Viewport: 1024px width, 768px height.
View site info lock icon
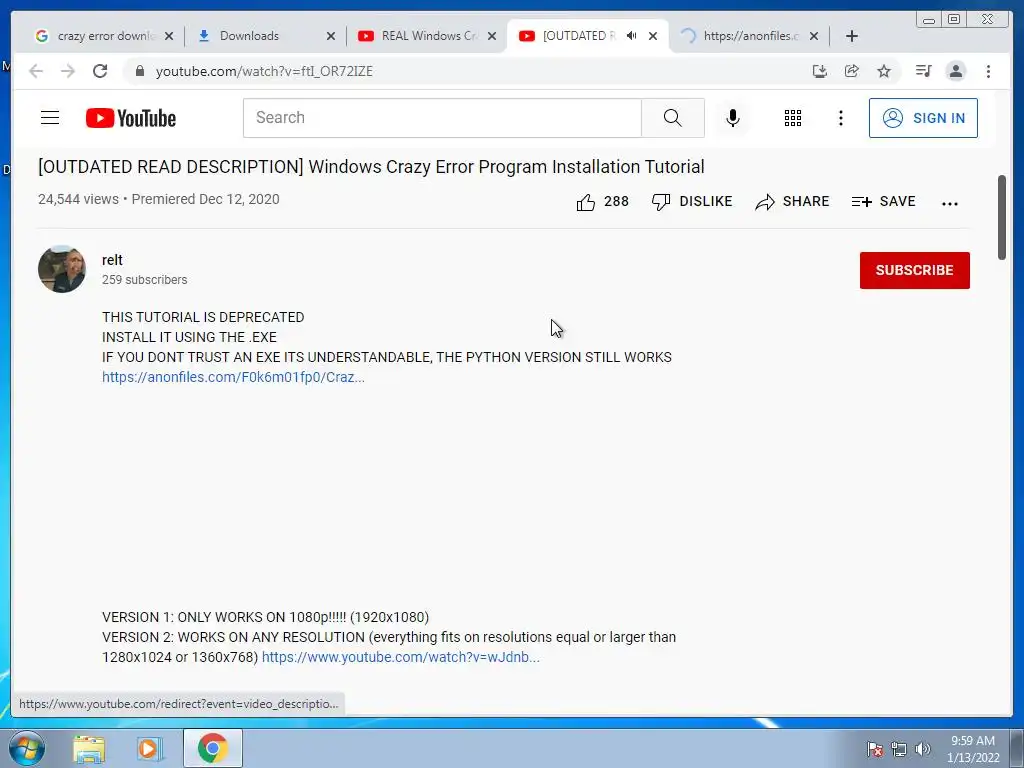point(140,71)
